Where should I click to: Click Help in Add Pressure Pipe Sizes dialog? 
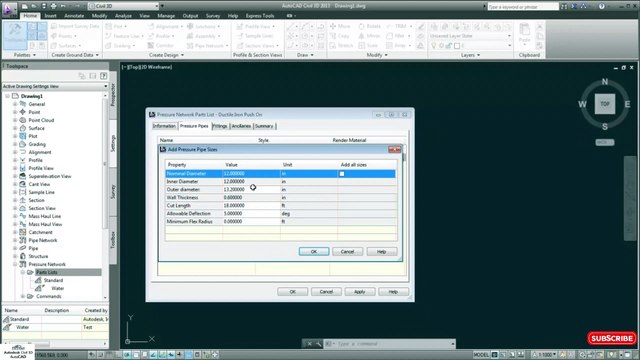pyautogui.click(x=381, y=251)
